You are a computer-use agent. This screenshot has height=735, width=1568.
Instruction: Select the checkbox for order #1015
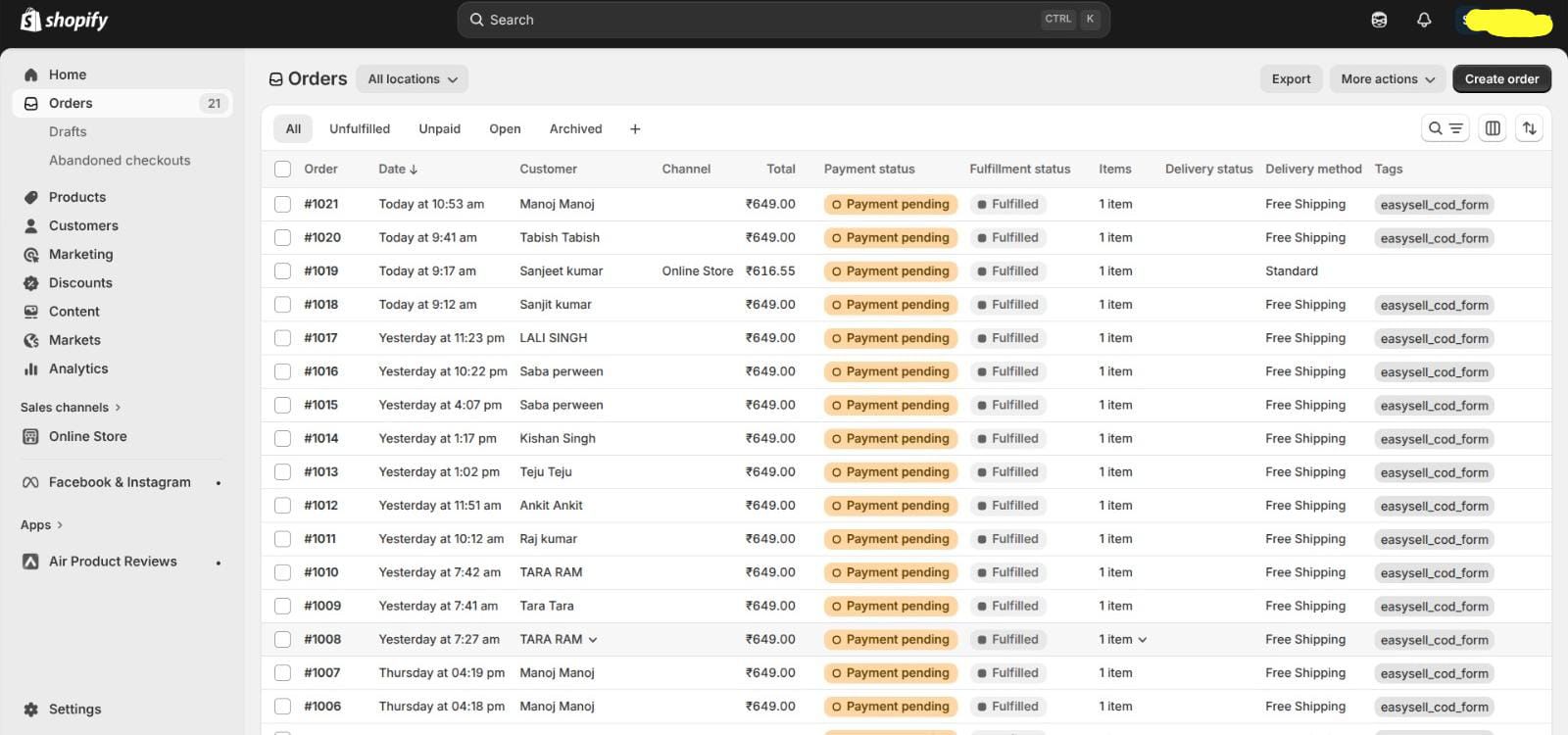tap(283, 405)
